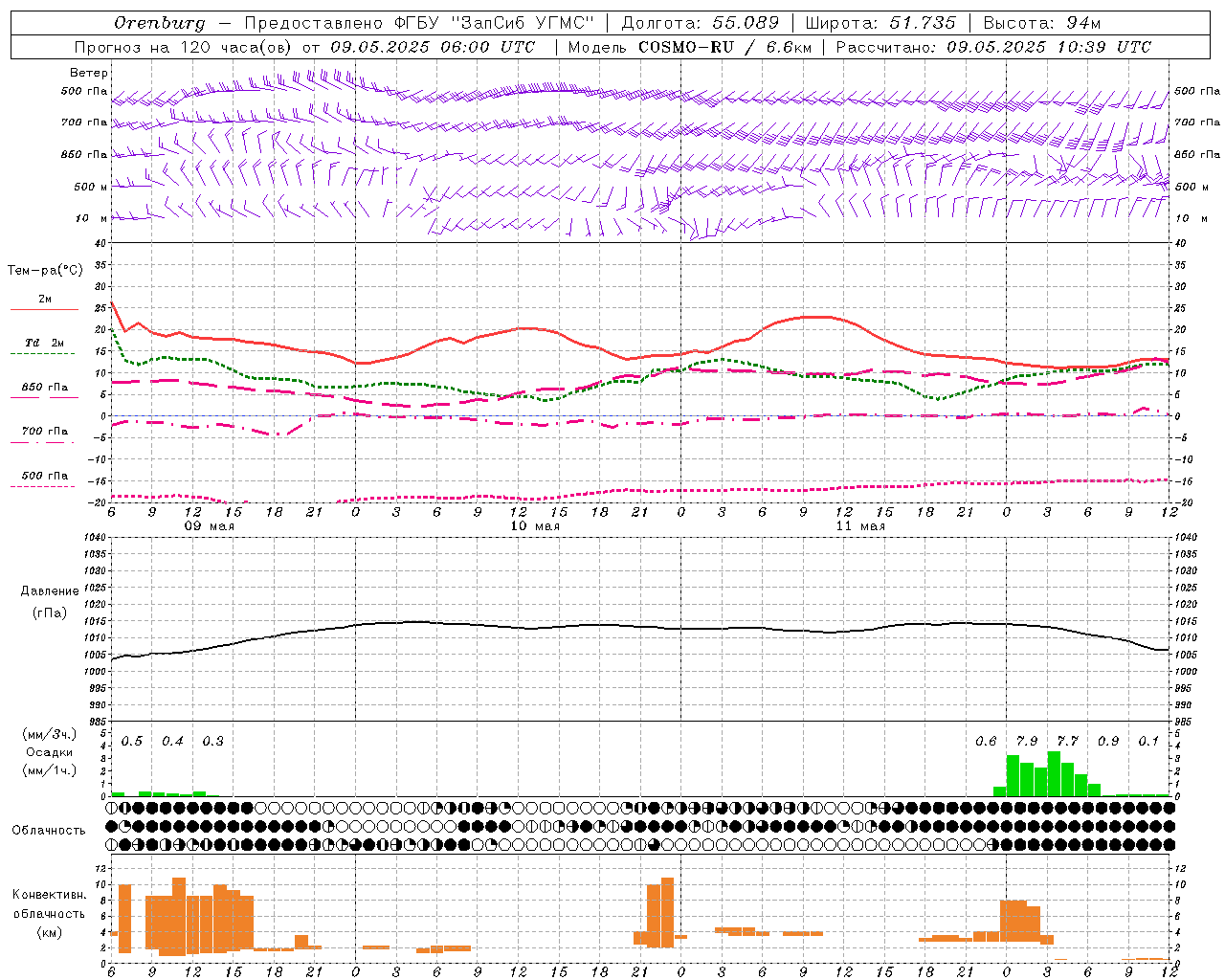Click the station name Orenburg in header

pos(159,23)
